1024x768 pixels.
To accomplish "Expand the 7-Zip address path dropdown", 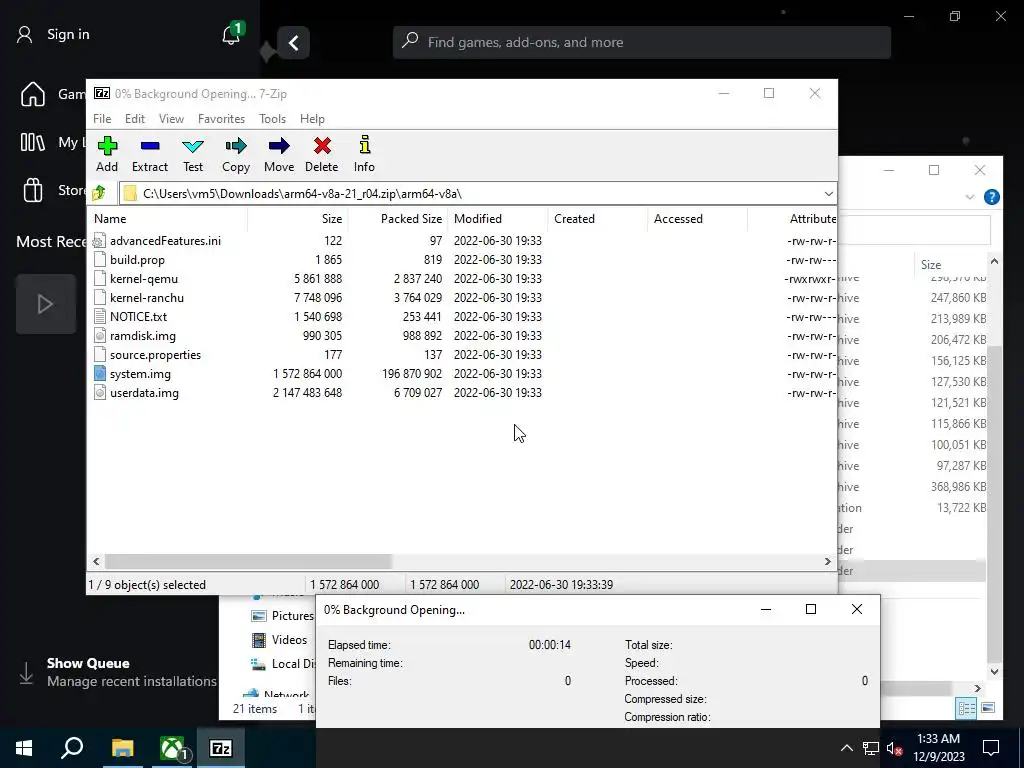I will coord(828,193).
